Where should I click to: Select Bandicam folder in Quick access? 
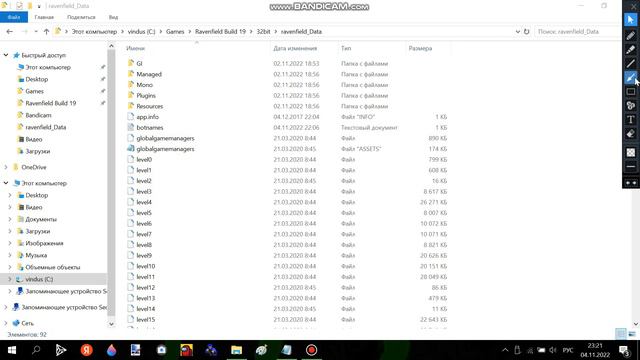(x=38, y=115)
